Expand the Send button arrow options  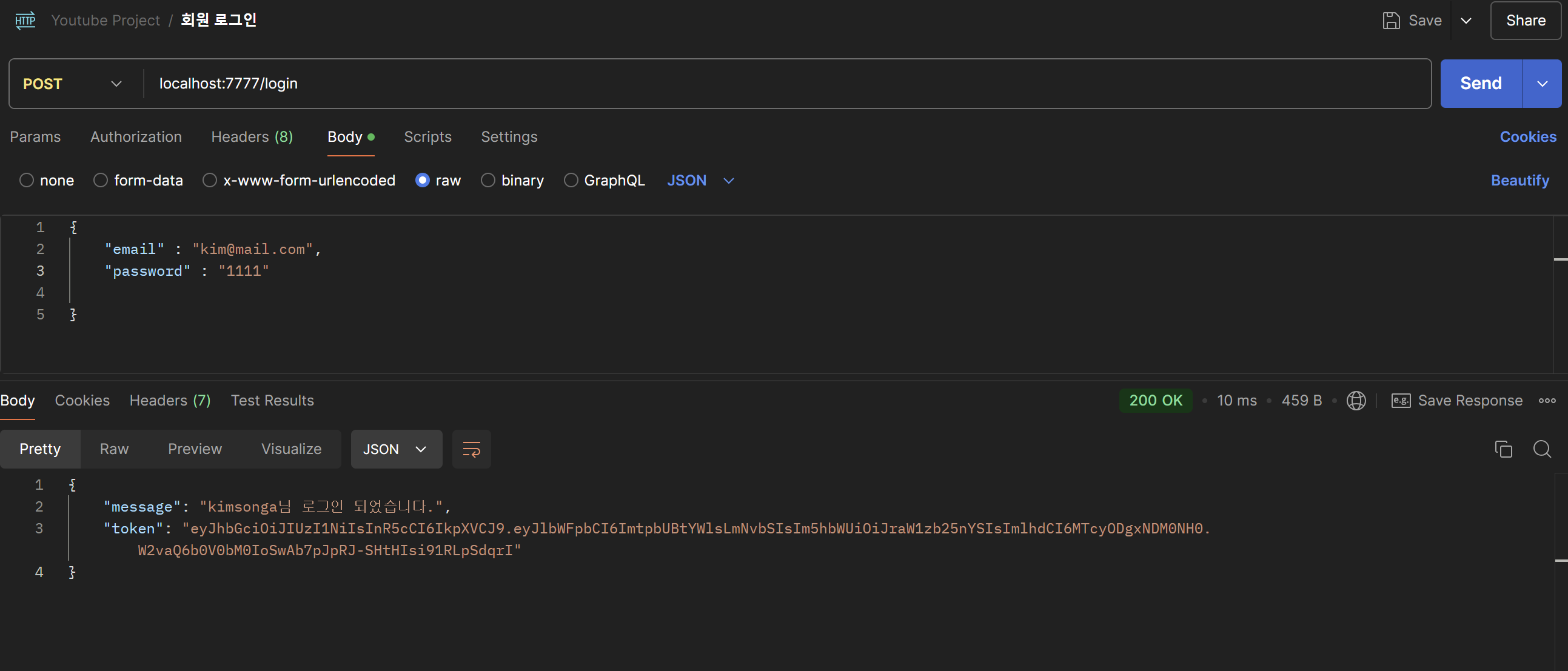click(1542, 84)
